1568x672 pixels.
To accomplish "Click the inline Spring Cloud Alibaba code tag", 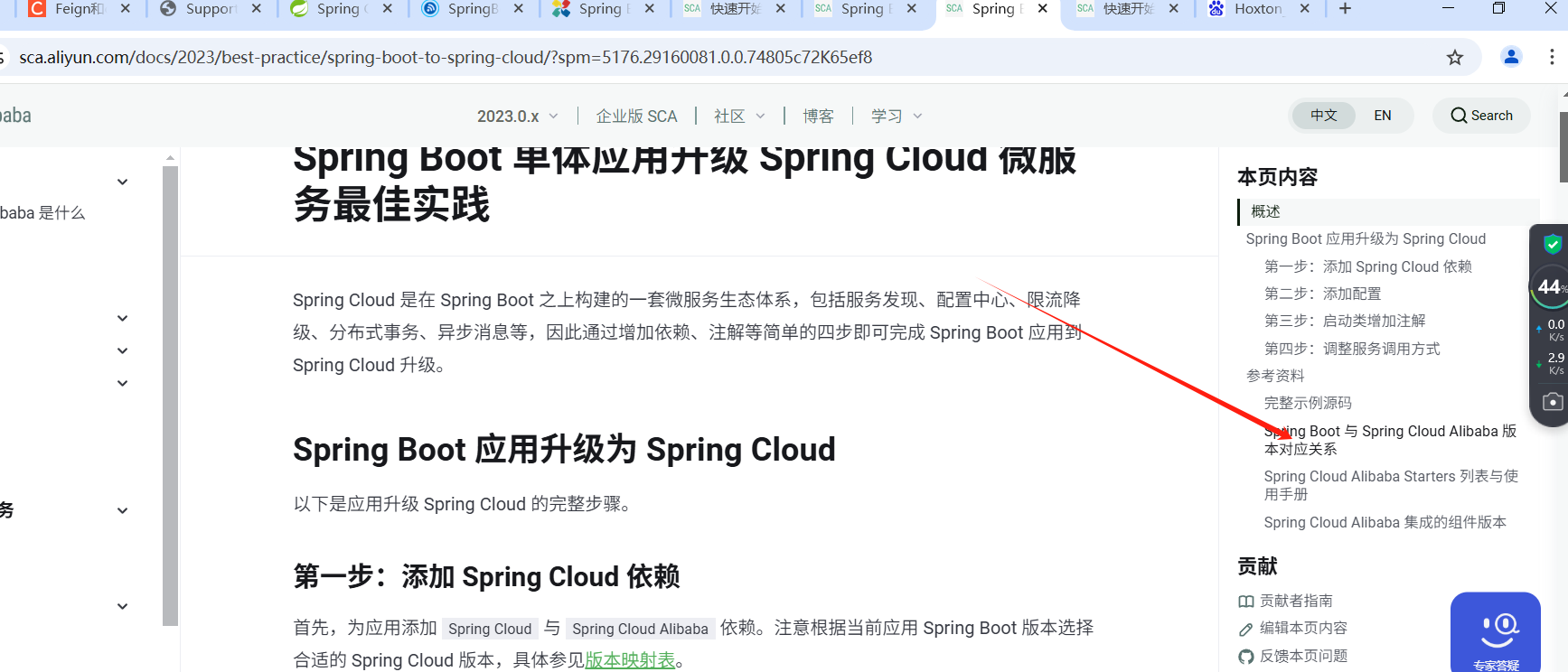I will (640, 629).
